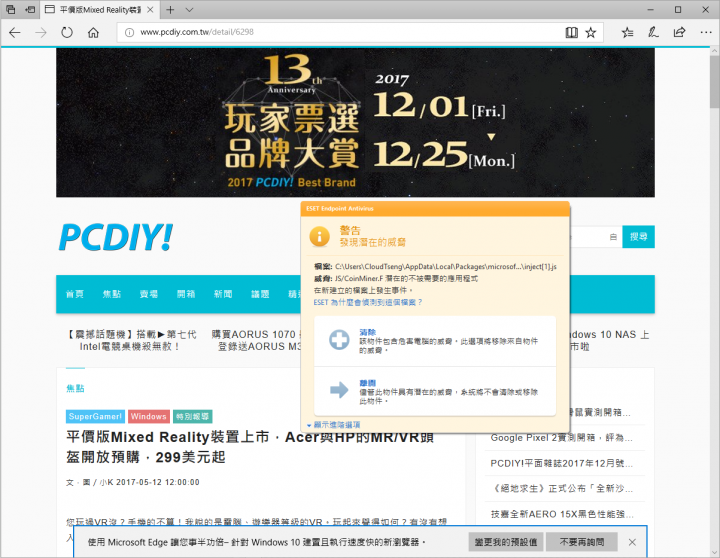Add page to favorites star icon
This screenshot has width=720, height=558.
click(591, 32)
